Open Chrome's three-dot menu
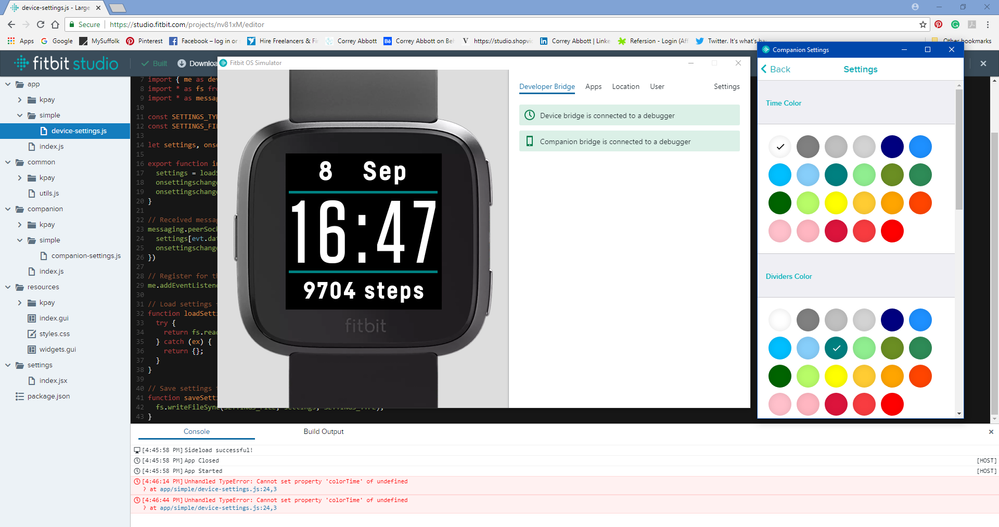 (988, 24)
